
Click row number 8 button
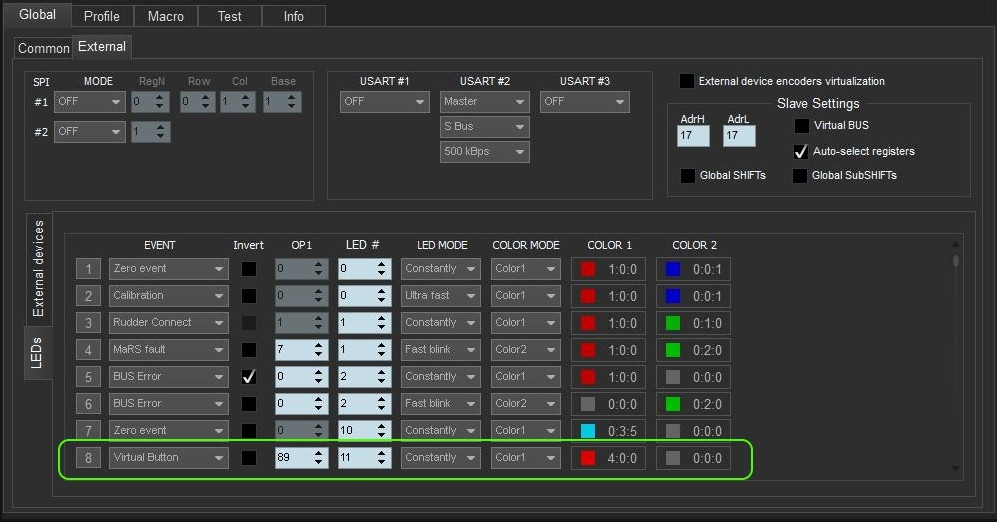point(88,458)
